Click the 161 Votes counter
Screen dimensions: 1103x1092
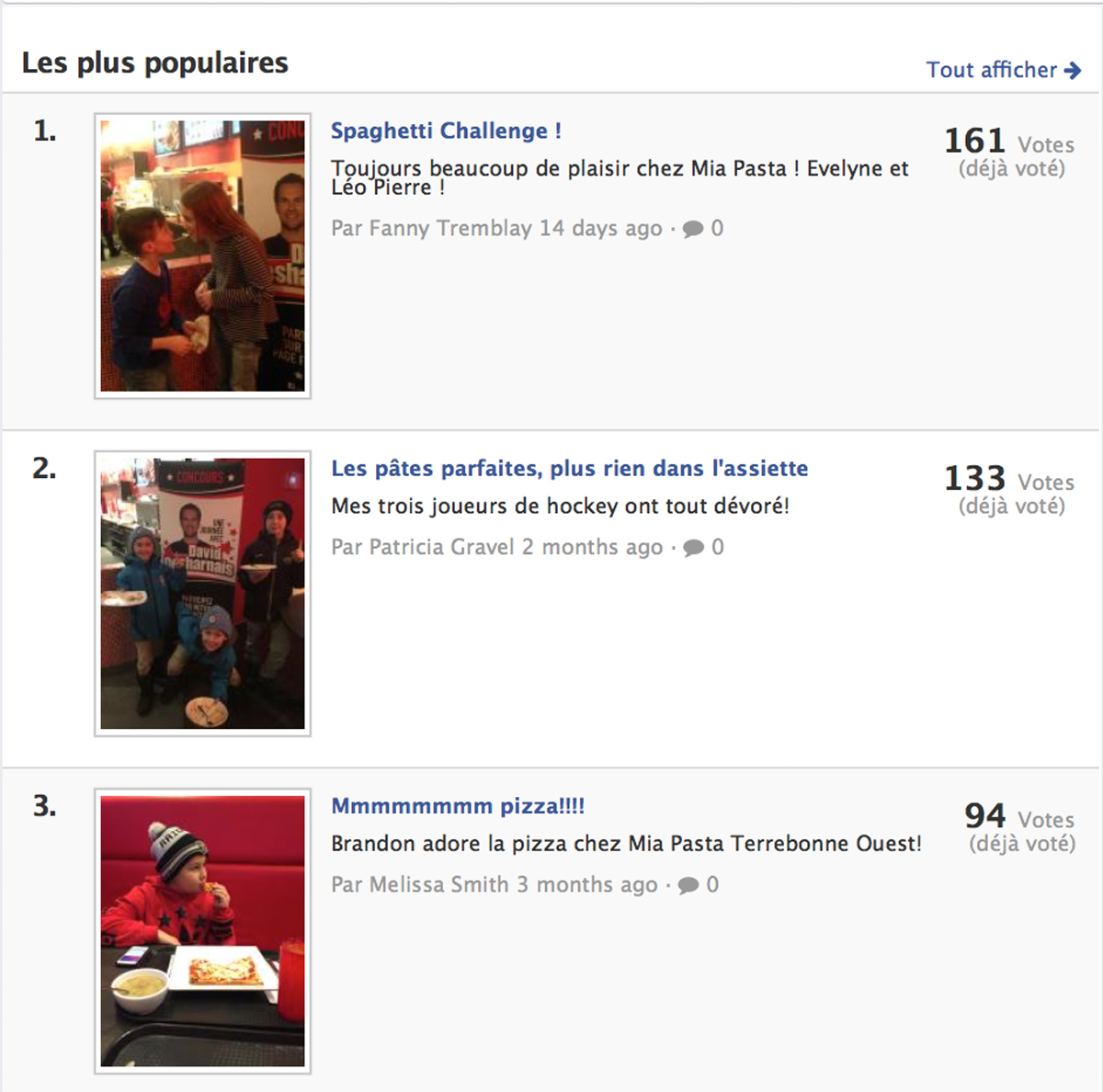click(1009, 142)
